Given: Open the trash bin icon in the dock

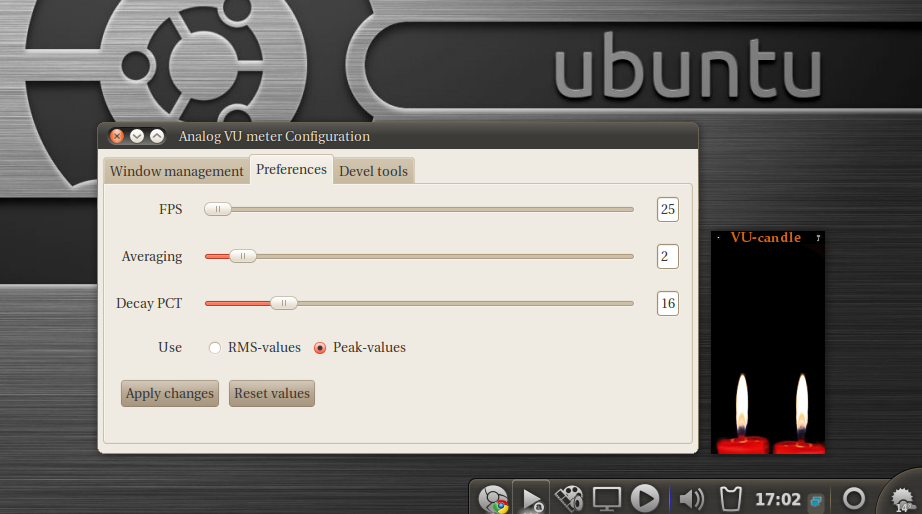Looking at the screenshot, I should pyautogui.click(x=730, y=499).
